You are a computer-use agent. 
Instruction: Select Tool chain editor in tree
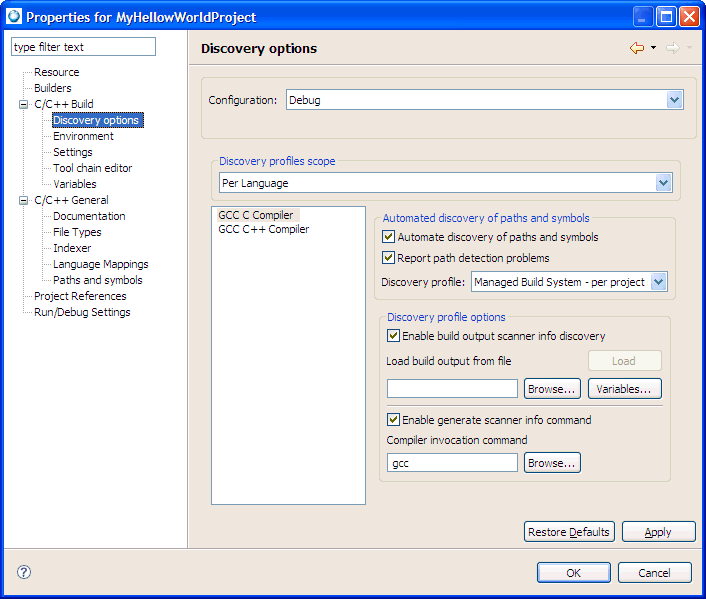(x=92, y=168)
